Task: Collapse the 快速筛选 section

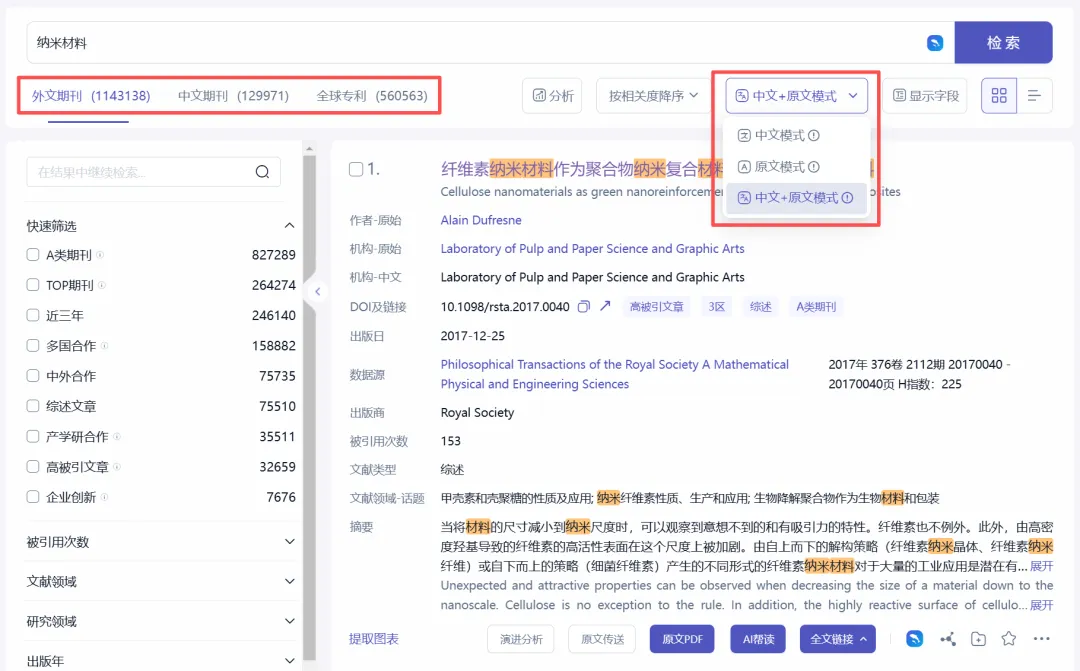Action: click(289, 225)
